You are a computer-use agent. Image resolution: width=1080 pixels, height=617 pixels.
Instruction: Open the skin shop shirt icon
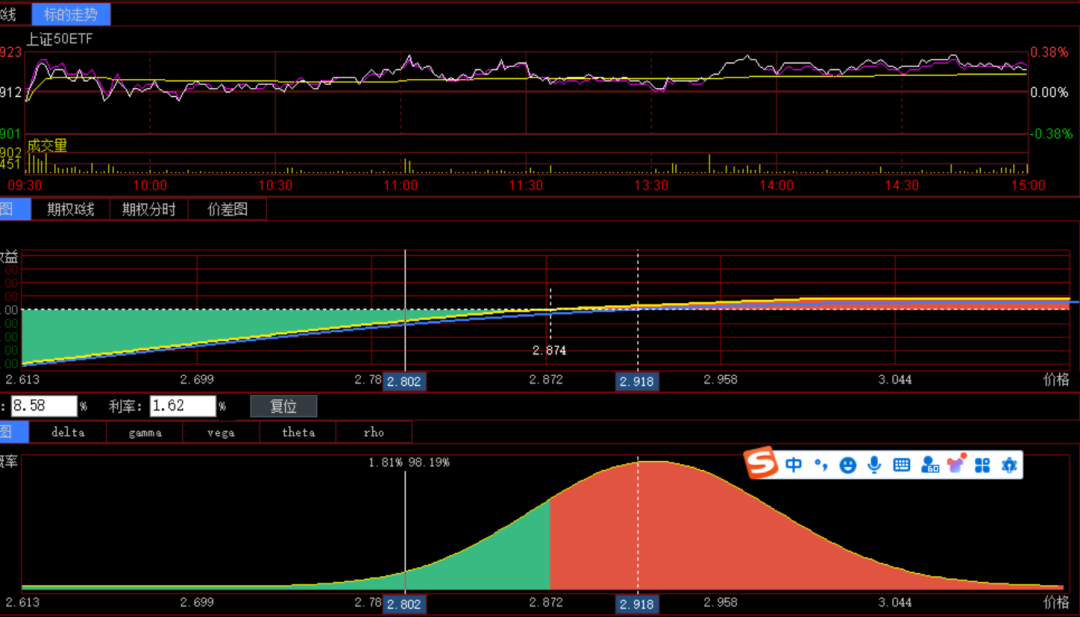(956, 463)
